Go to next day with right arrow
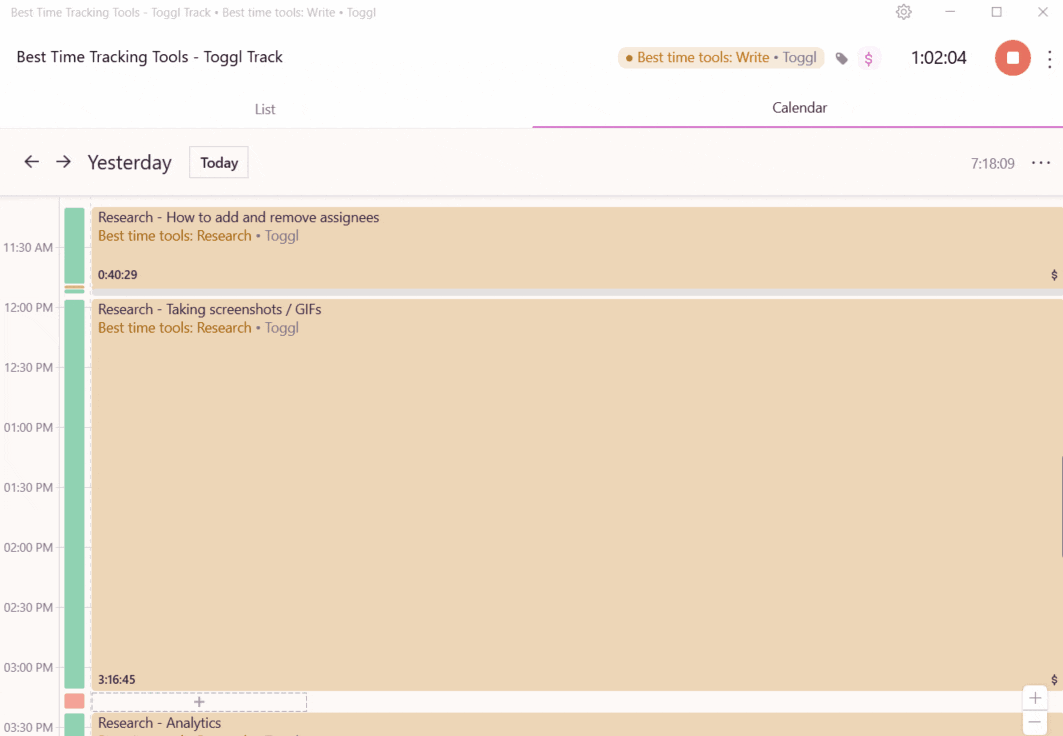Screen dimensions: 1063x736 click(63, 162)
